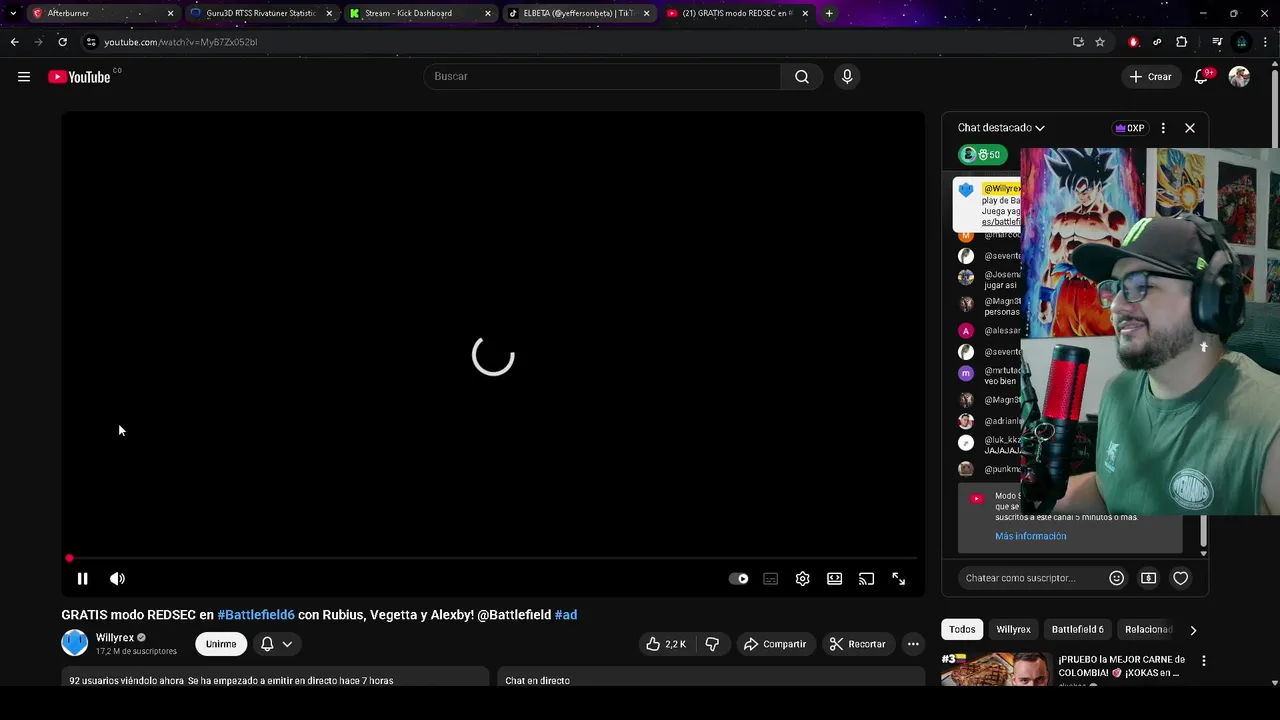
Task: Open the account avatar menu
Action: click(x=1239, y=77)
